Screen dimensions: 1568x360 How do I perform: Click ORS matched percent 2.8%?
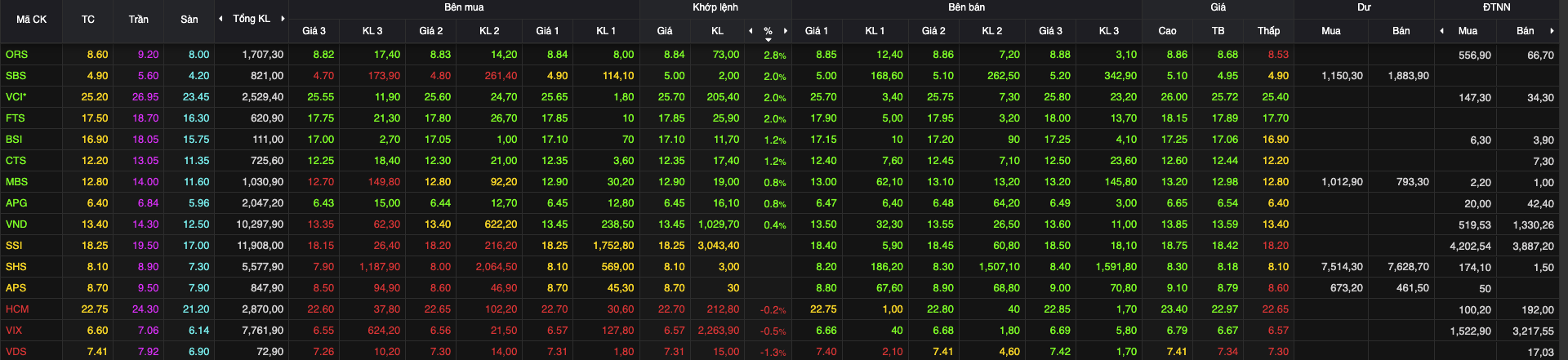point(775,56)
